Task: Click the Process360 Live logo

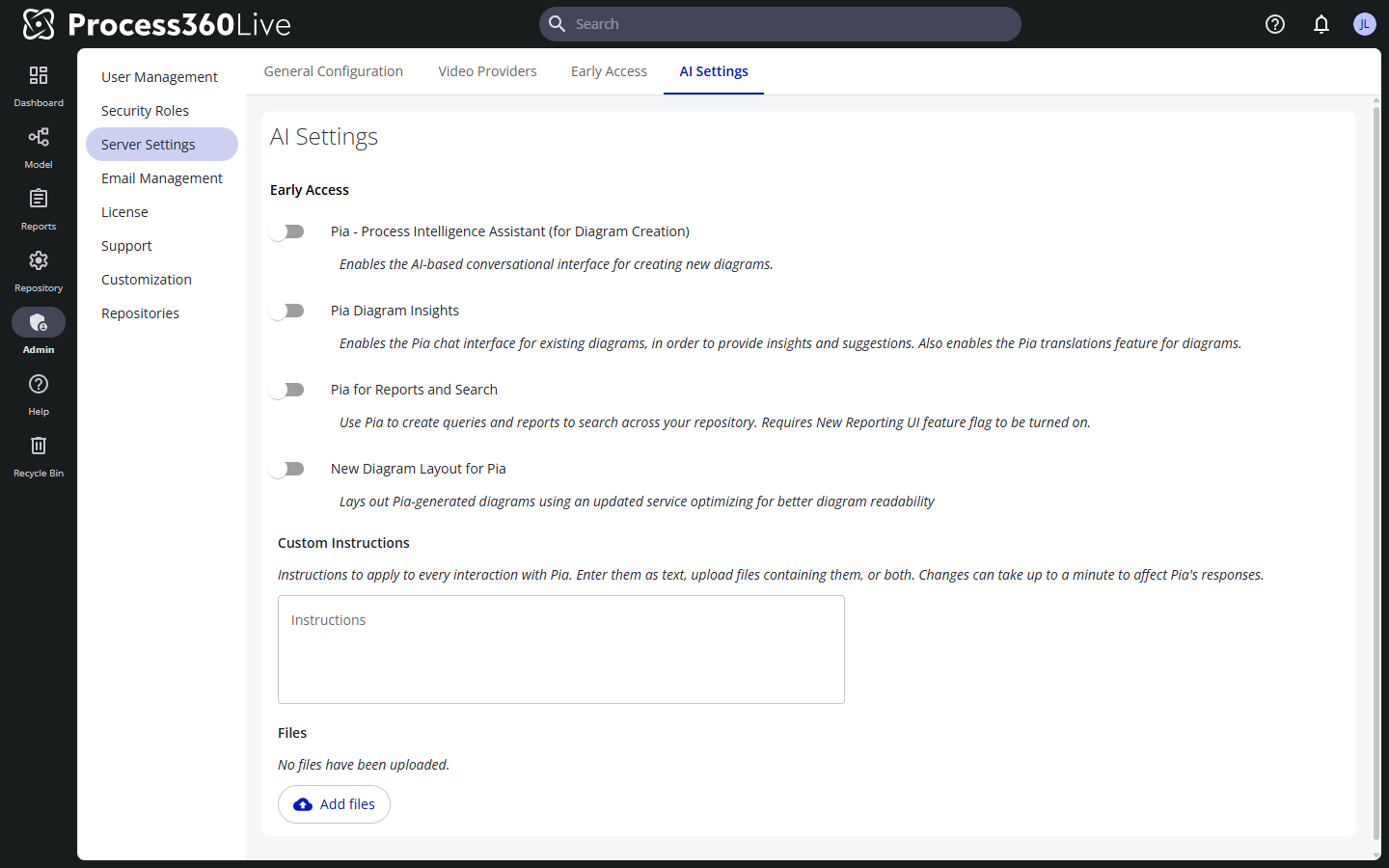Action: click(x=156, y=24)
